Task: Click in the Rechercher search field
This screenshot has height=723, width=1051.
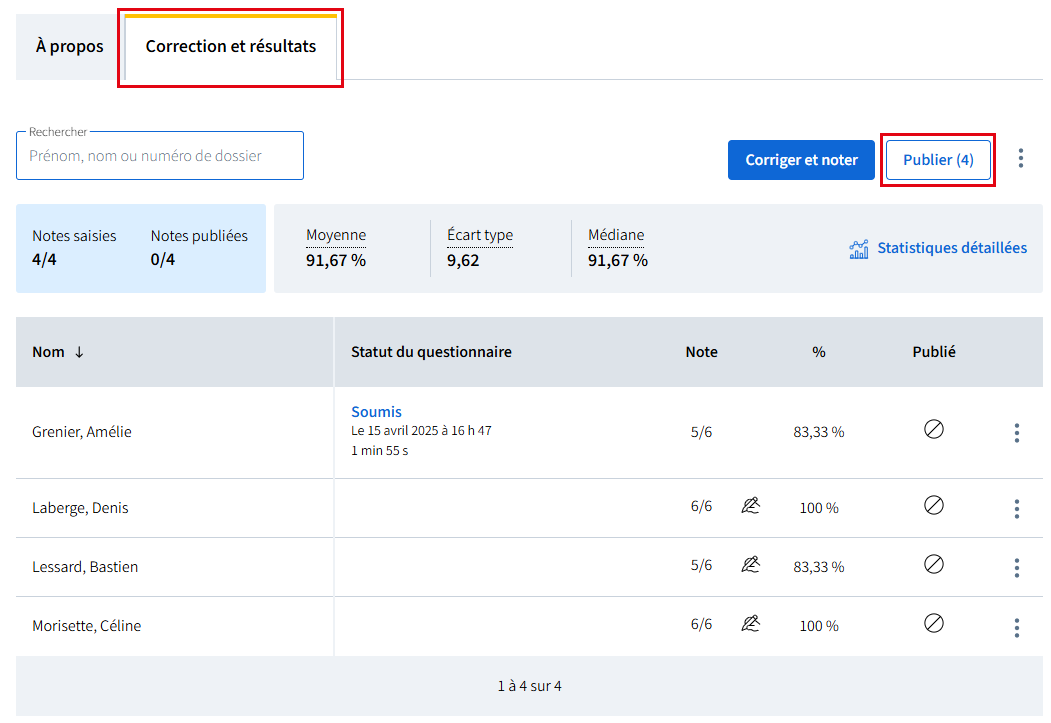Action: pyautogui.click(x=160, y=156)
